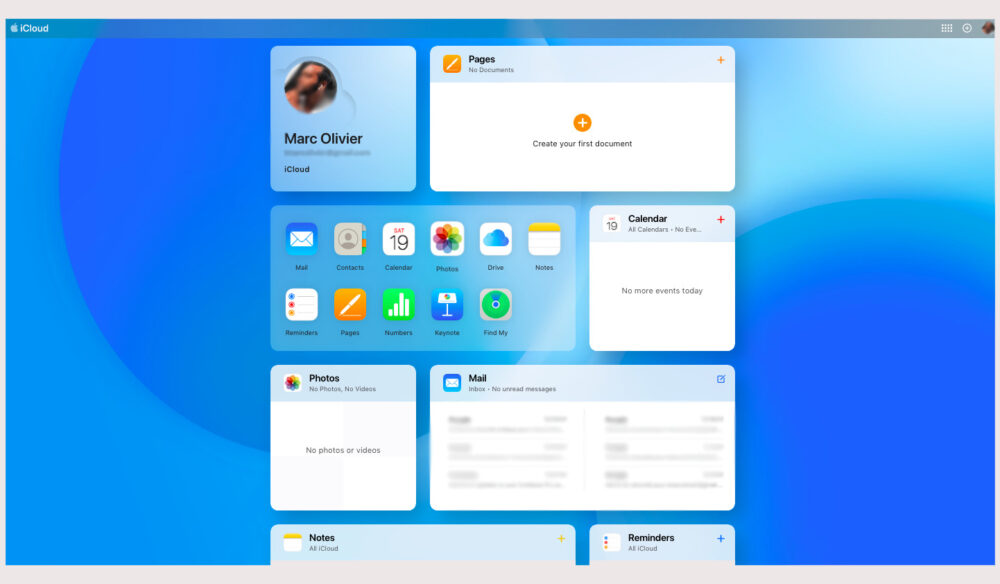Open the Keynote app icon

(447, 305)
